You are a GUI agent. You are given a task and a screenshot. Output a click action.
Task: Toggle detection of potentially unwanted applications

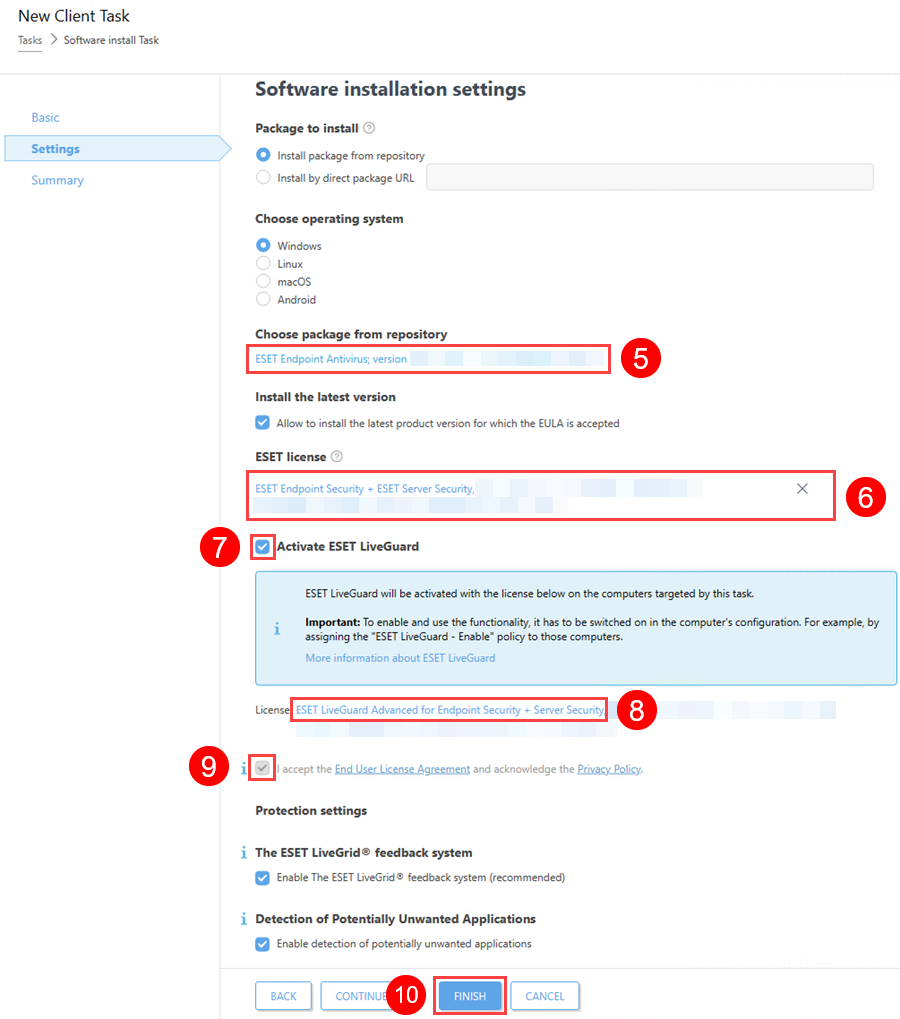[263, 944]
